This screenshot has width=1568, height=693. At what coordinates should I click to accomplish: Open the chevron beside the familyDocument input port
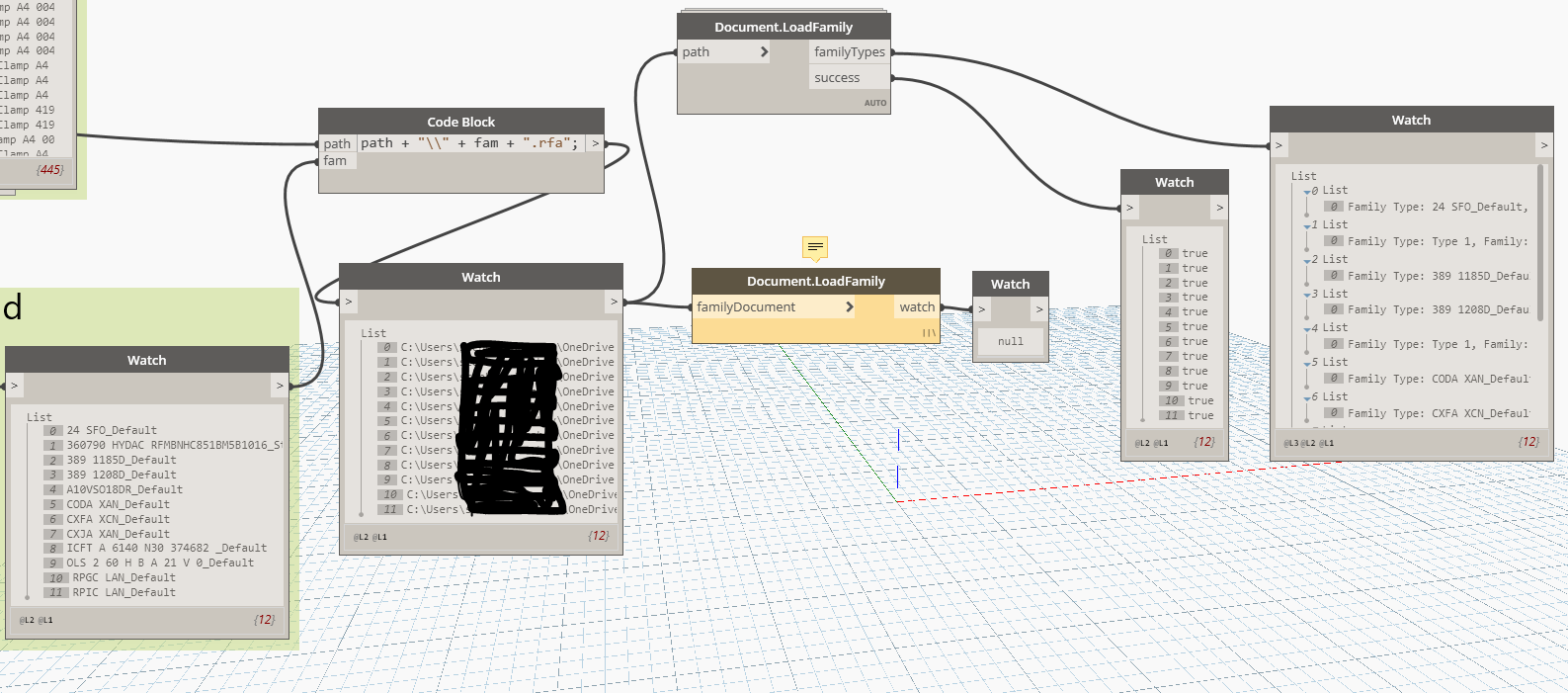(849, 307)
